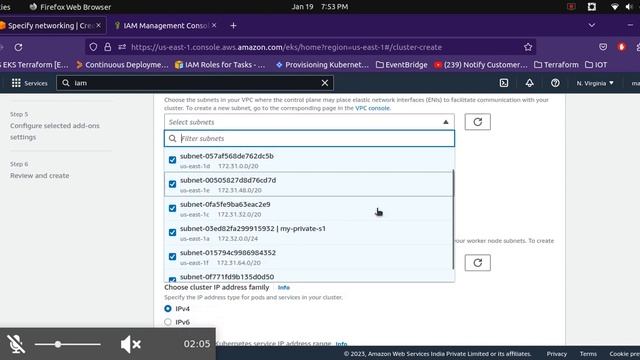Refresh the subnets list with top refresh button

click(478, 122)
